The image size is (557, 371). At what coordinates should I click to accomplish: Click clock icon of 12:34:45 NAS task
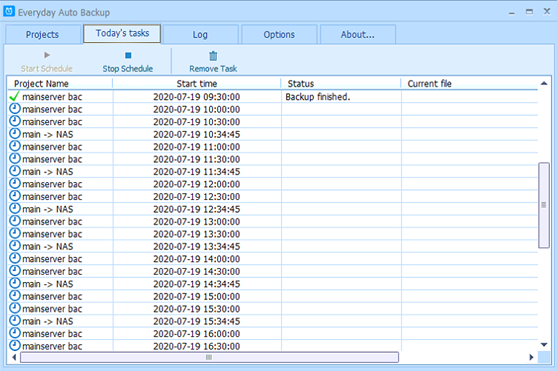pos(15,208)
